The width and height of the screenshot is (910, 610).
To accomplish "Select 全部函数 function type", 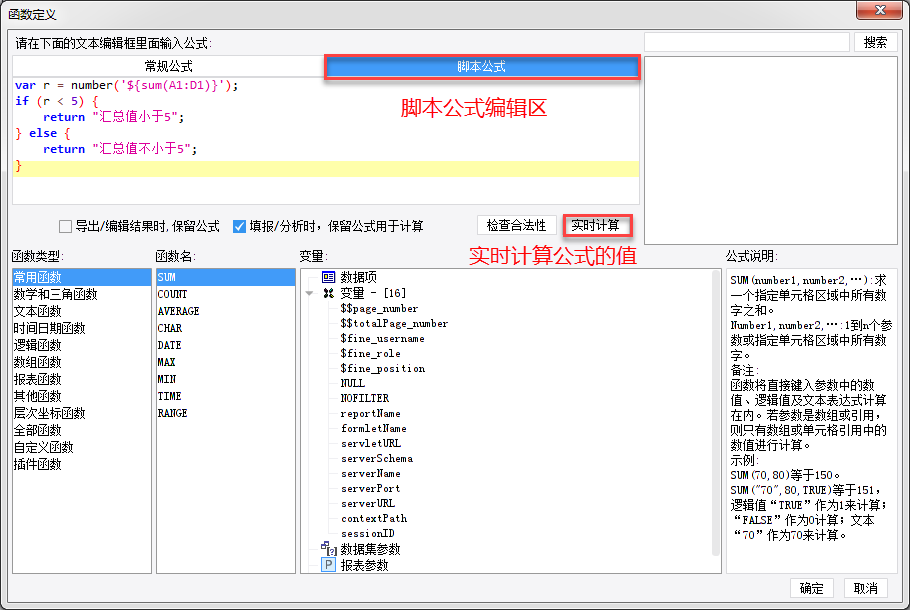I will point(81,430).
